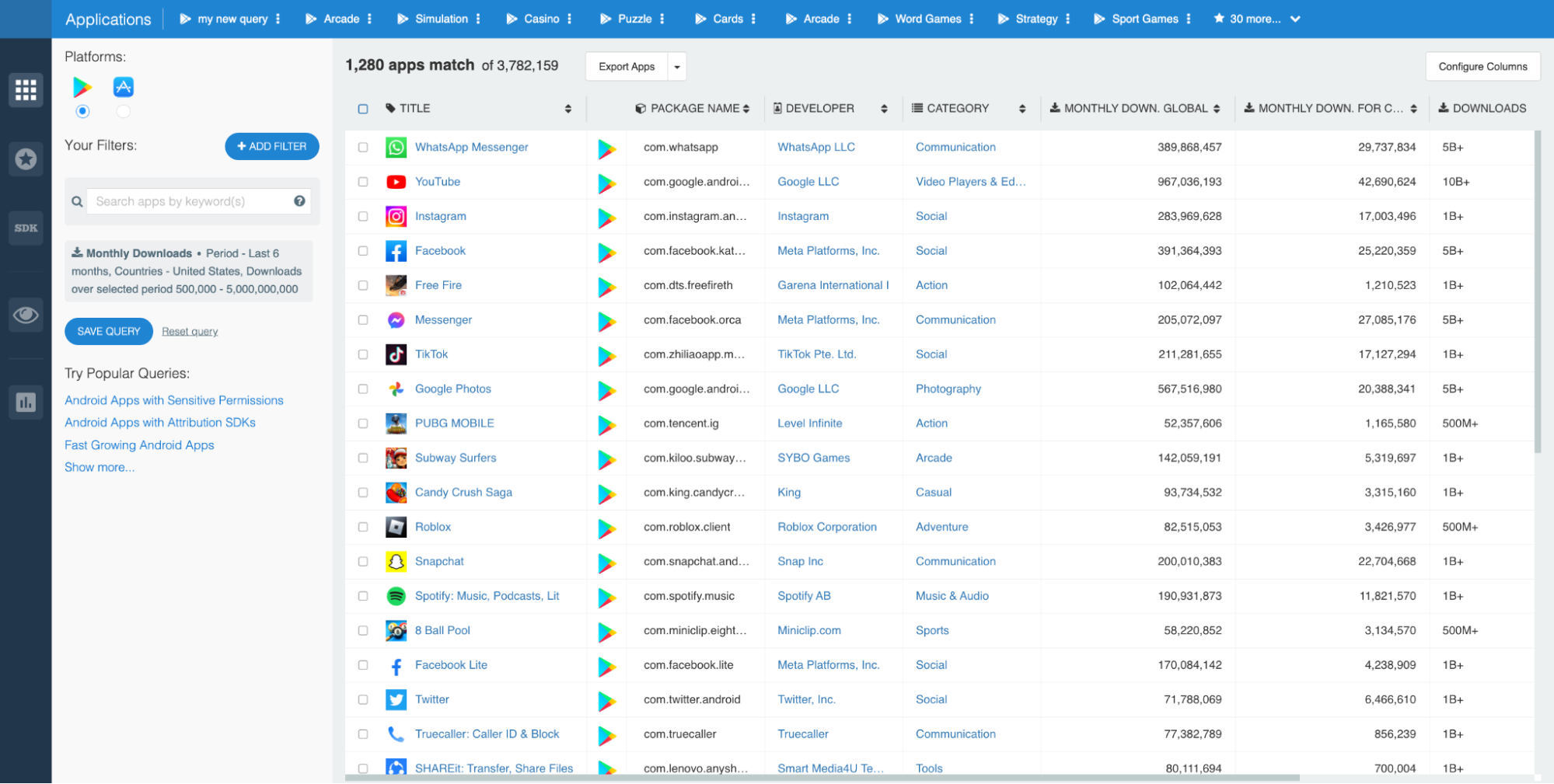The height and width of the screenshot is (784, 1554).
Task: Click the App Store platform icon
Action: (x=123, y=87)
